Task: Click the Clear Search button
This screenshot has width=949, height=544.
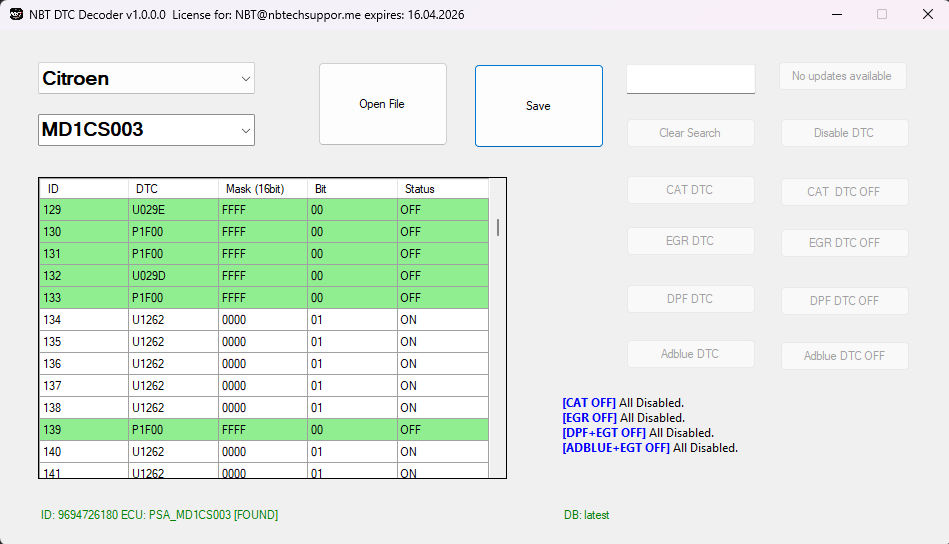Action: [690, 133]
